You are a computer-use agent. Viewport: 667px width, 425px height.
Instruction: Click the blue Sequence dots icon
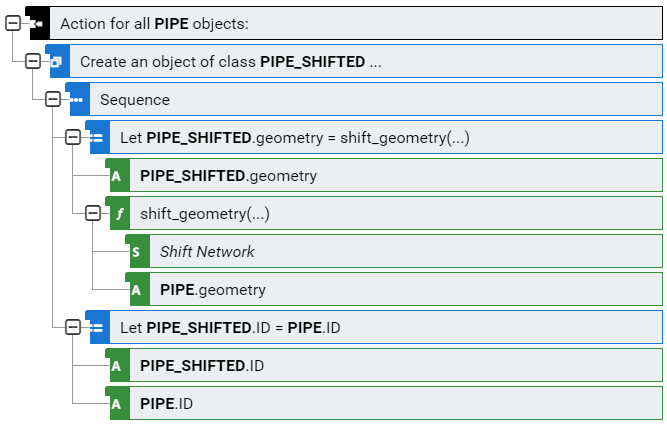(77, 100)
